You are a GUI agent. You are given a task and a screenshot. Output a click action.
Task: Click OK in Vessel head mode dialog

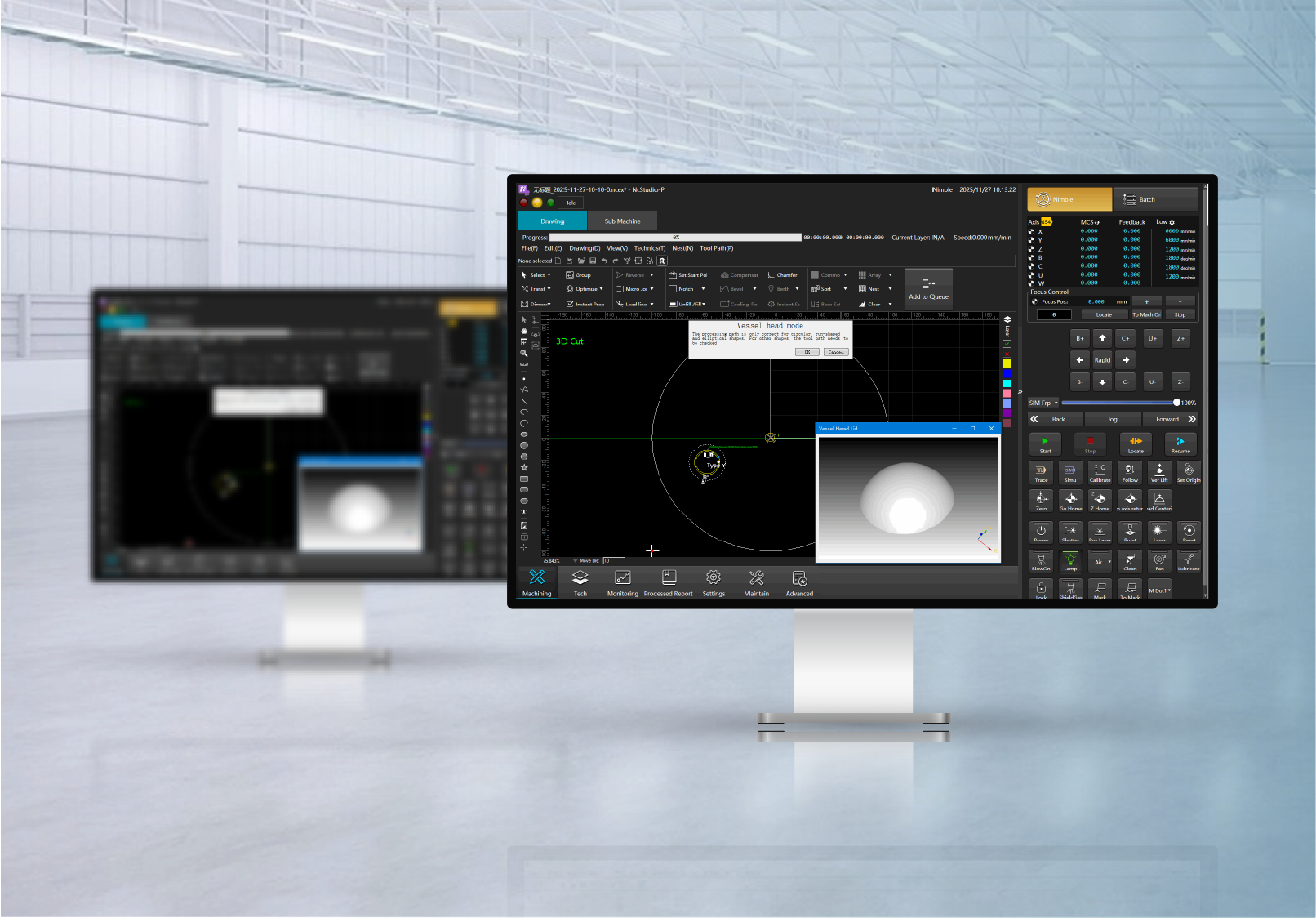coord(807,352)
